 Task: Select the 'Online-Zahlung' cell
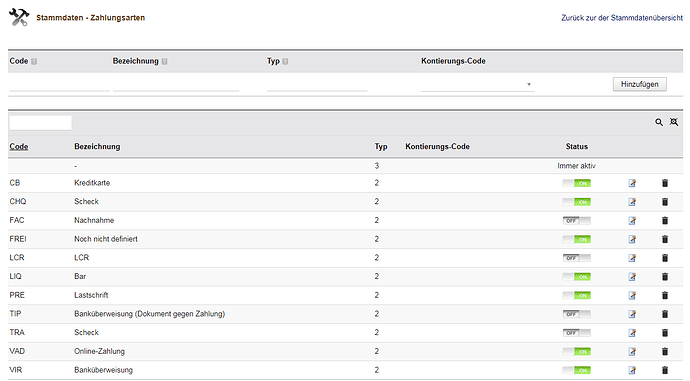point(99,351)
